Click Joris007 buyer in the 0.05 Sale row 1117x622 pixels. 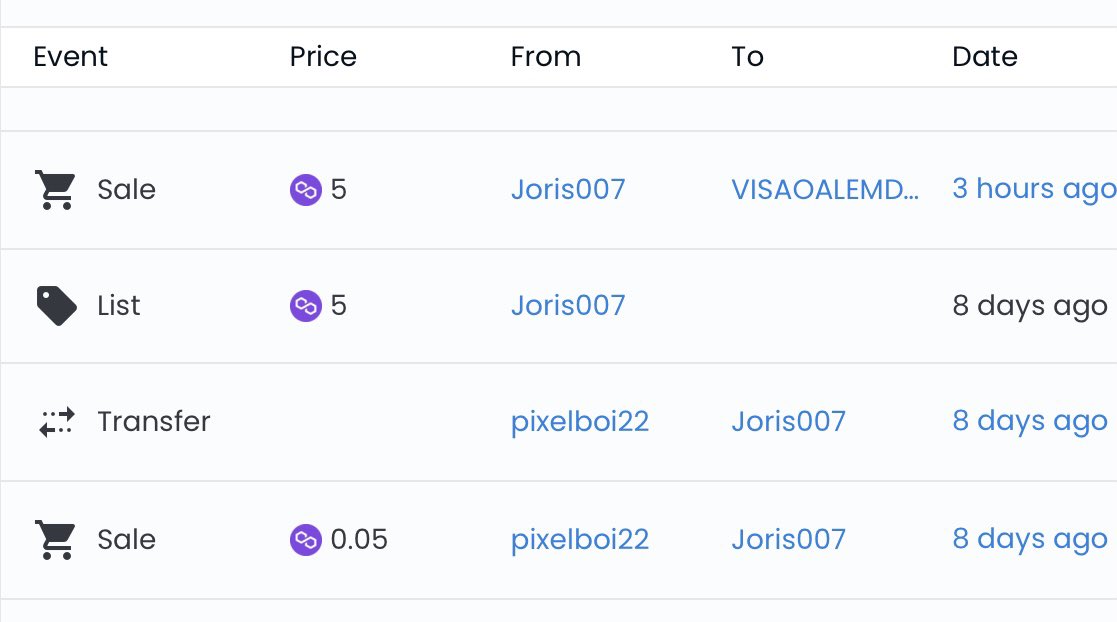(789, 540)
